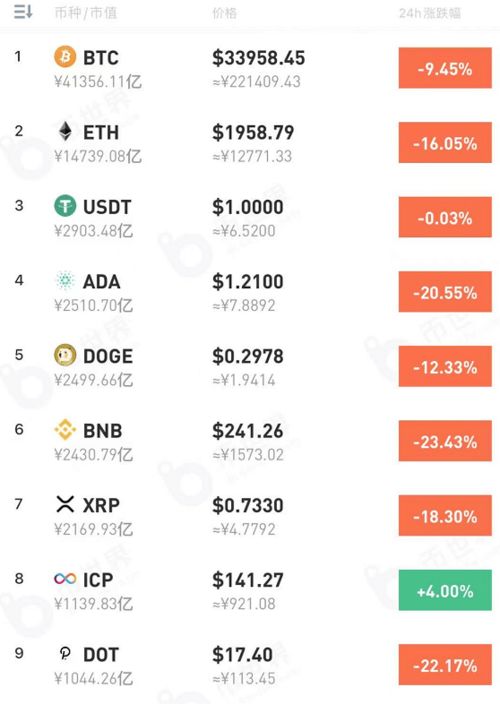Screen dimensions: 500x704
Task: Click ETH's -16.05% change badge
Action: 445,143
